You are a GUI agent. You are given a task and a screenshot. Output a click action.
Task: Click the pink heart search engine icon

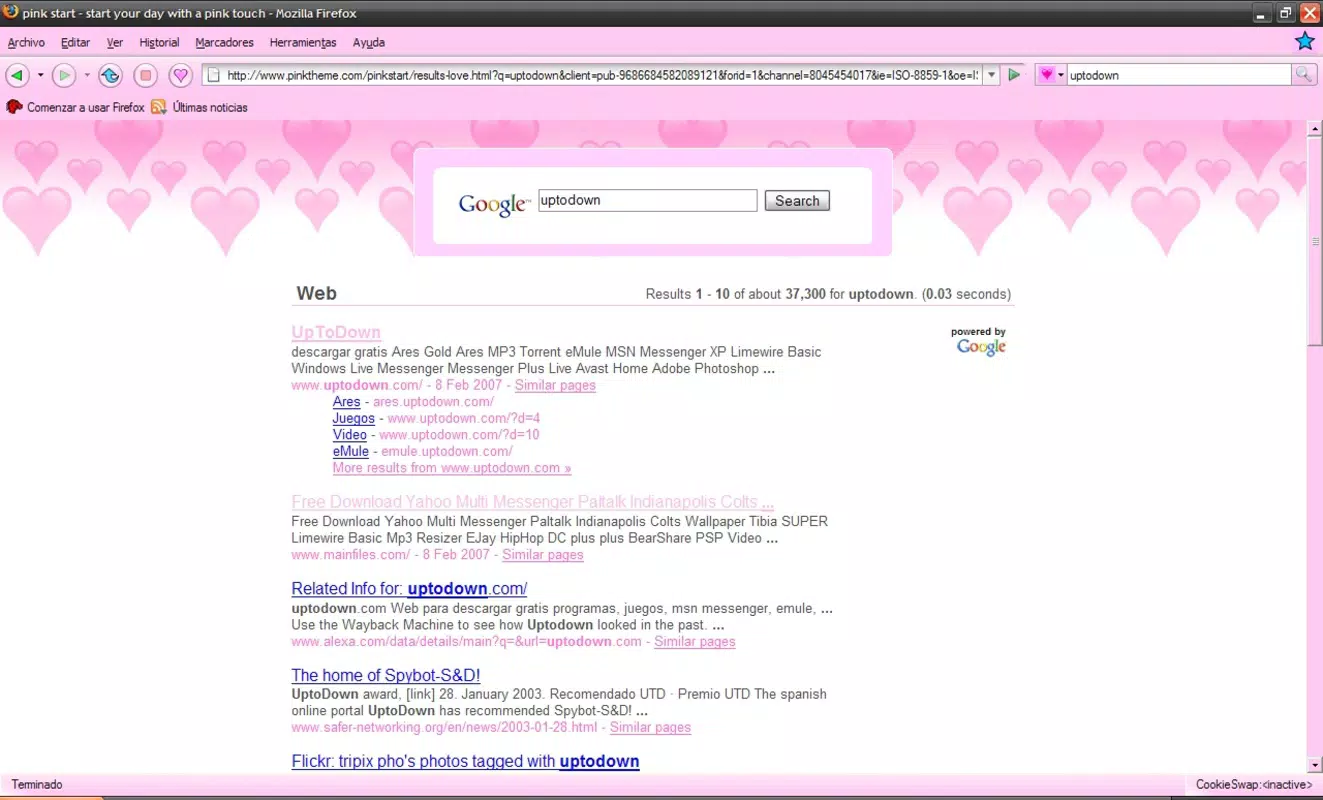tap(1046, 75)
